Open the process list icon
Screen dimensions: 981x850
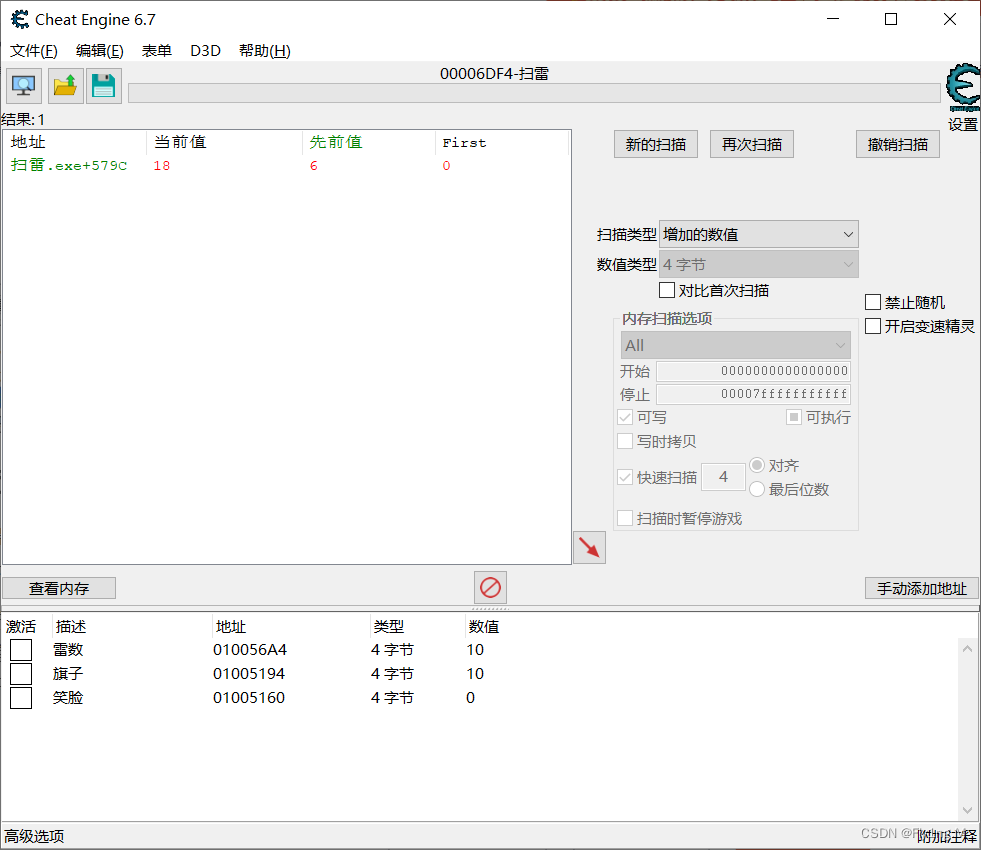22,86
